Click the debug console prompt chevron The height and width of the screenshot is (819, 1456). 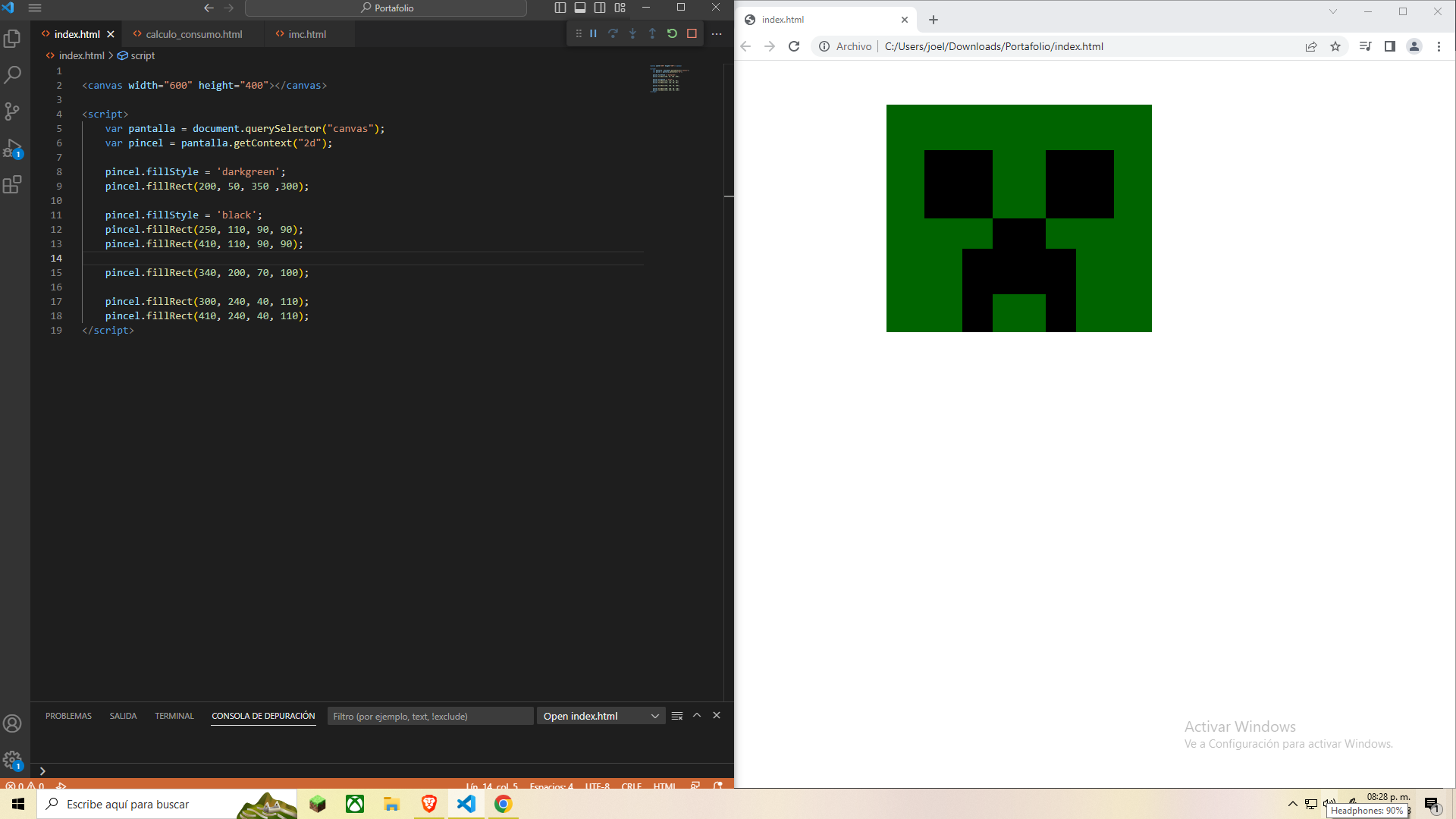coord(42,771)
